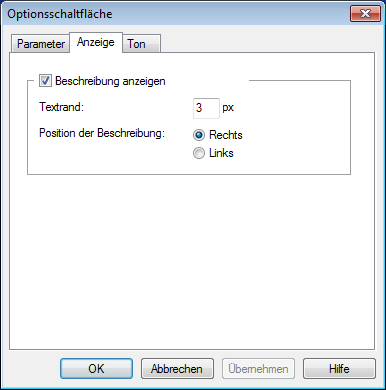Switch to the Parameter tab

click(x=41, y=44)
